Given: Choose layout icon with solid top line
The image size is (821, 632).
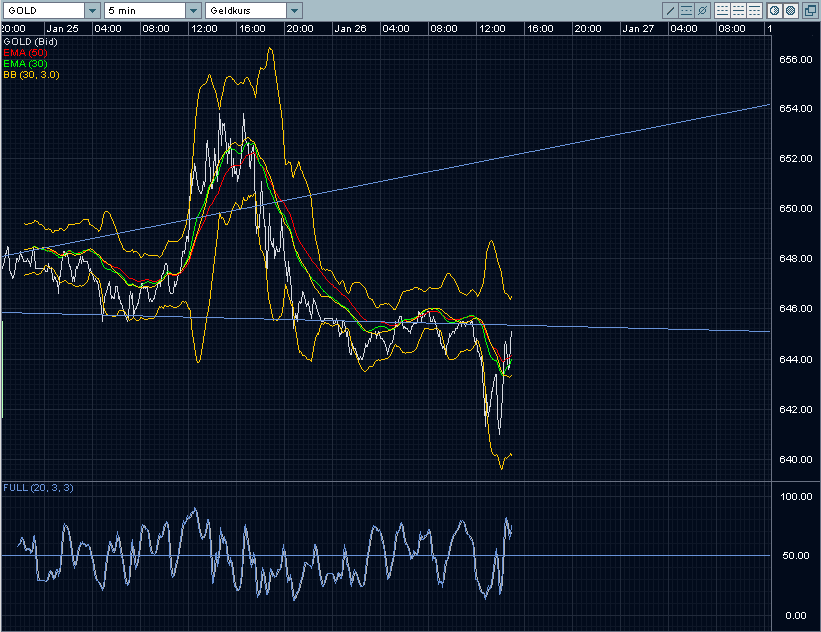Looking at the screenshot, I should click(x=753, y=10).
